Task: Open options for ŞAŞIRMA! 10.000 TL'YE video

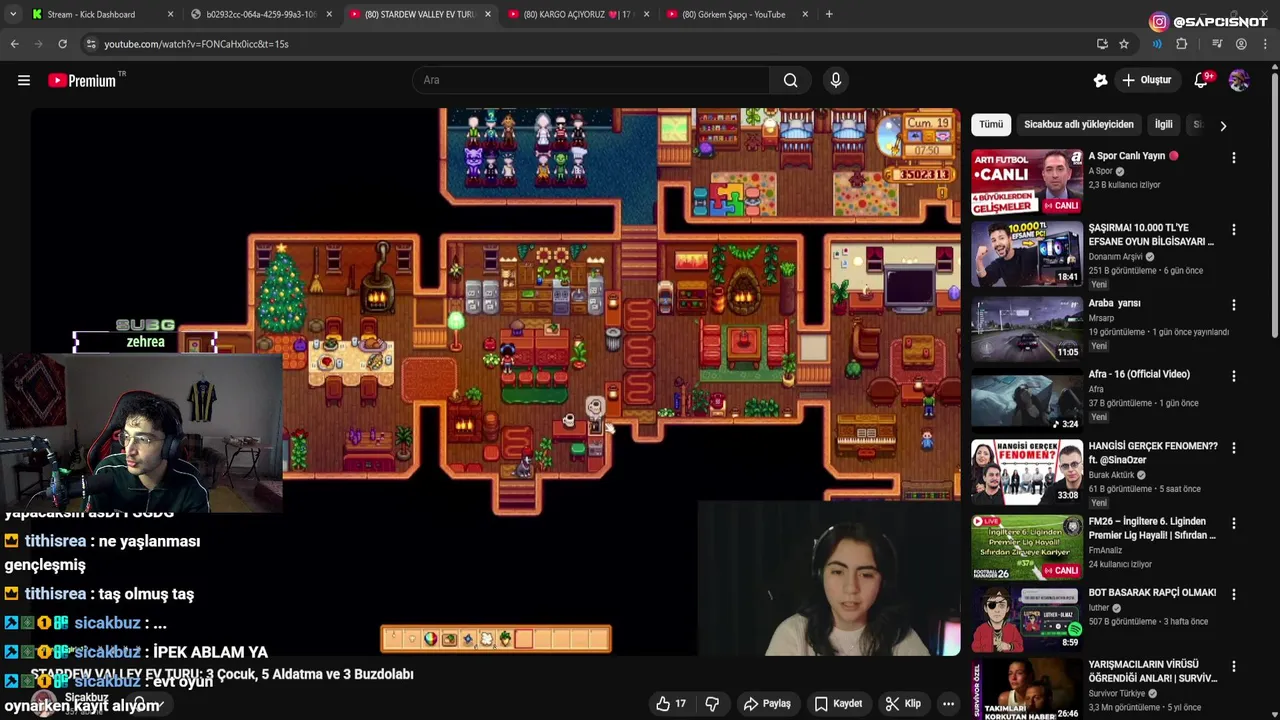Action: point(1233,230)
